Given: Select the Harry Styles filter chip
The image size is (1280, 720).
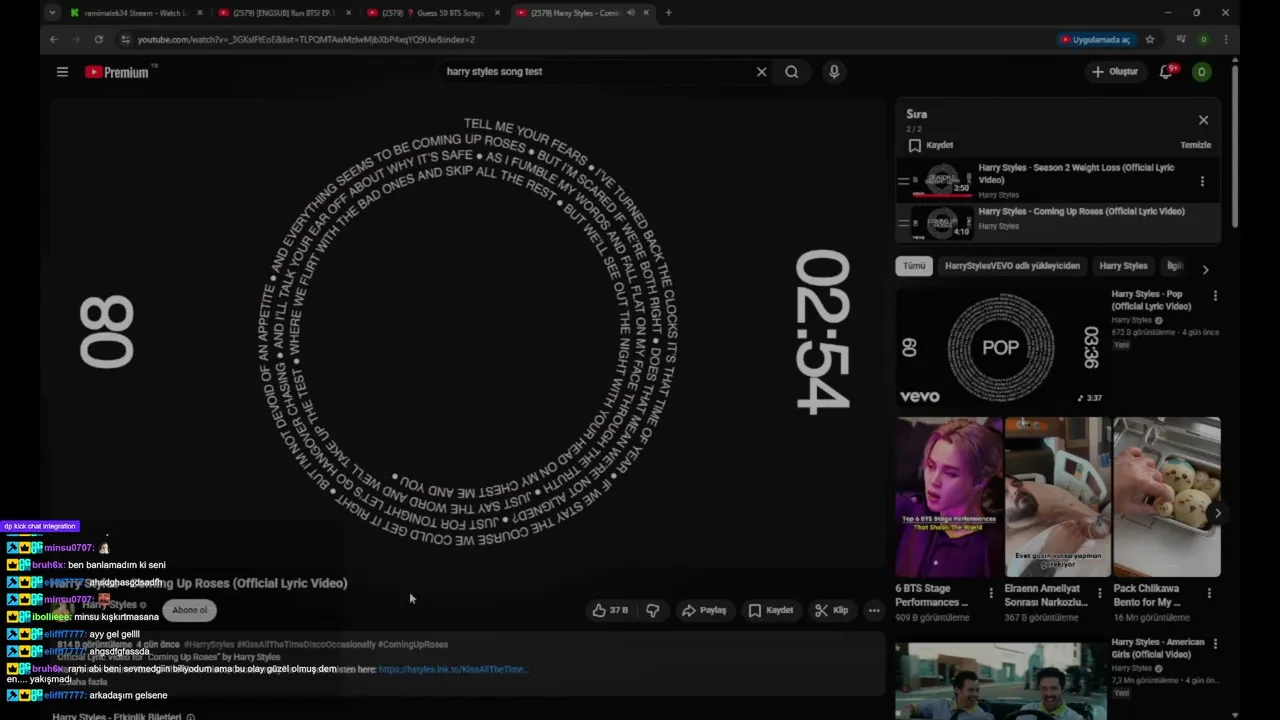Looking at the screenshot, I should point(1123,266).
